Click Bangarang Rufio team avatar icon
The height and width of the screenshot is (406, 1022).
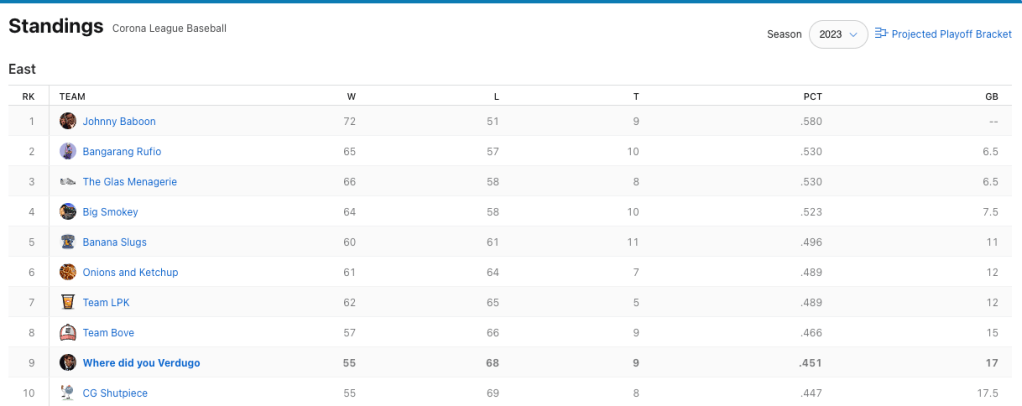point(68,152)
